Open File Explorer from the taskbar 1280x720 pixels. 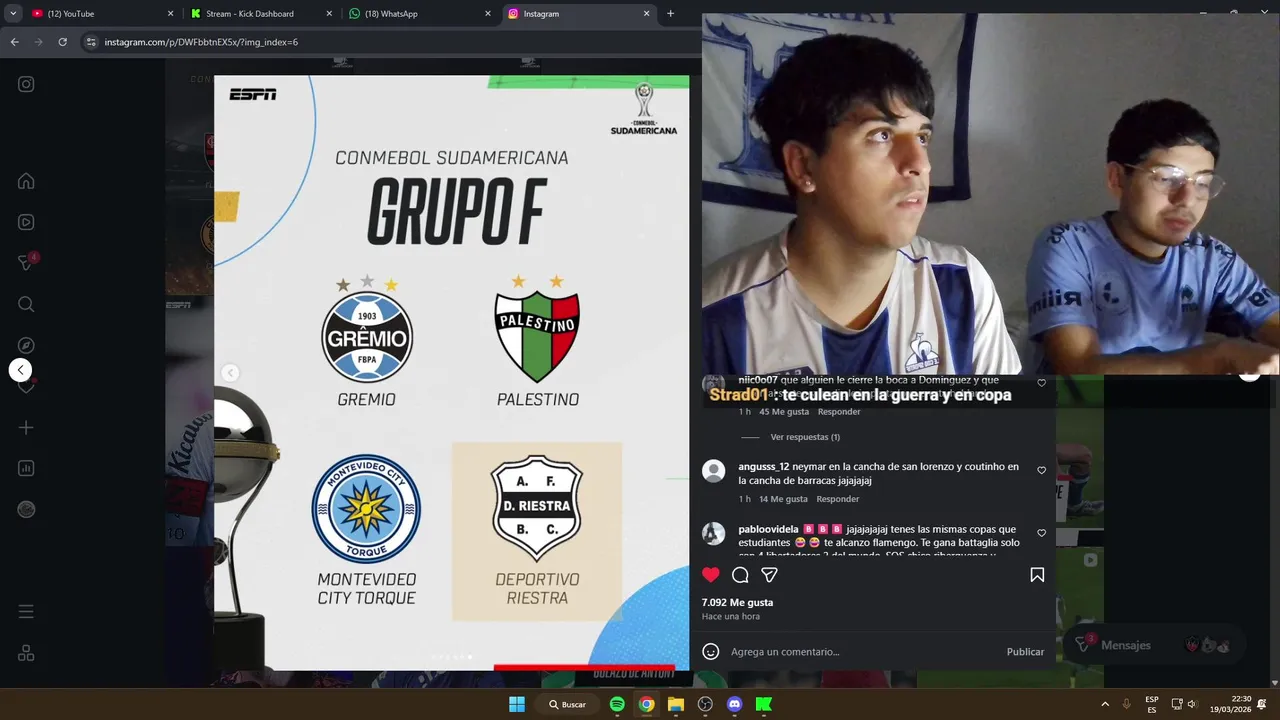click(676, 704)
